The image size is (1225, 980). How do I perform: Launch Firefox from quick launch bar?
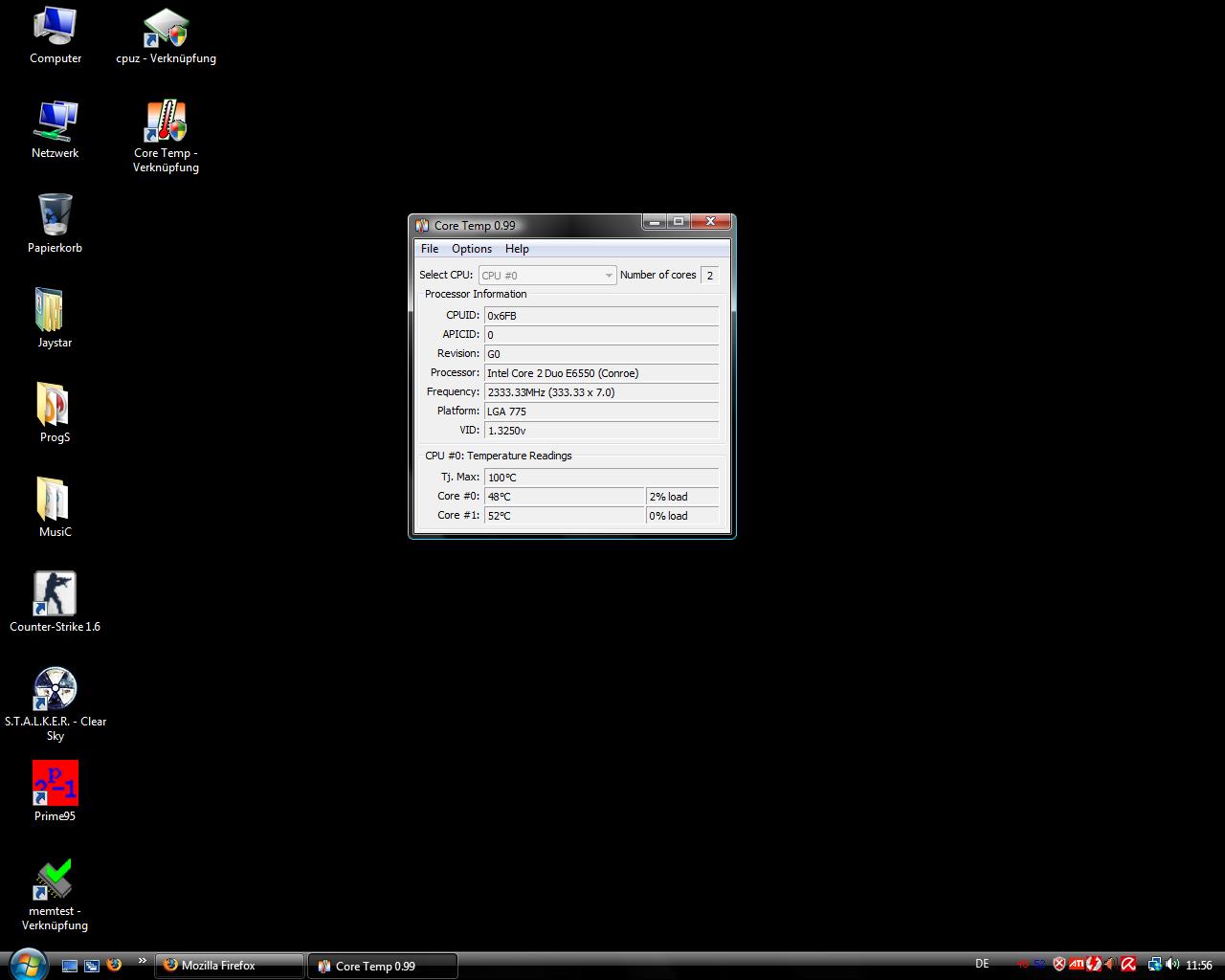[x=114, y=965]
